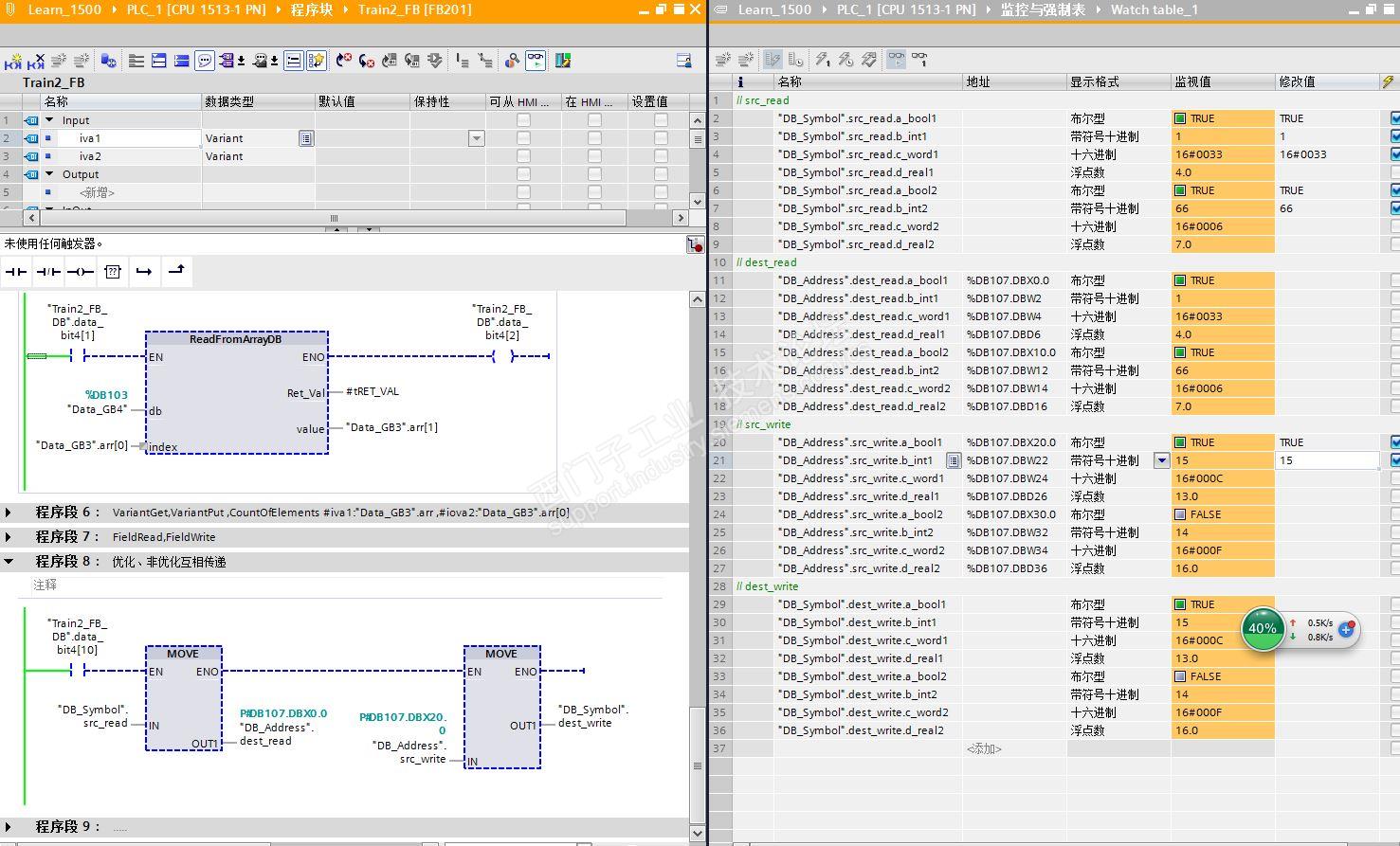The height and width of the screenshot is (846, 1400).
Task: Click the 数据类型 column header
Action: (x=229, y=101)
